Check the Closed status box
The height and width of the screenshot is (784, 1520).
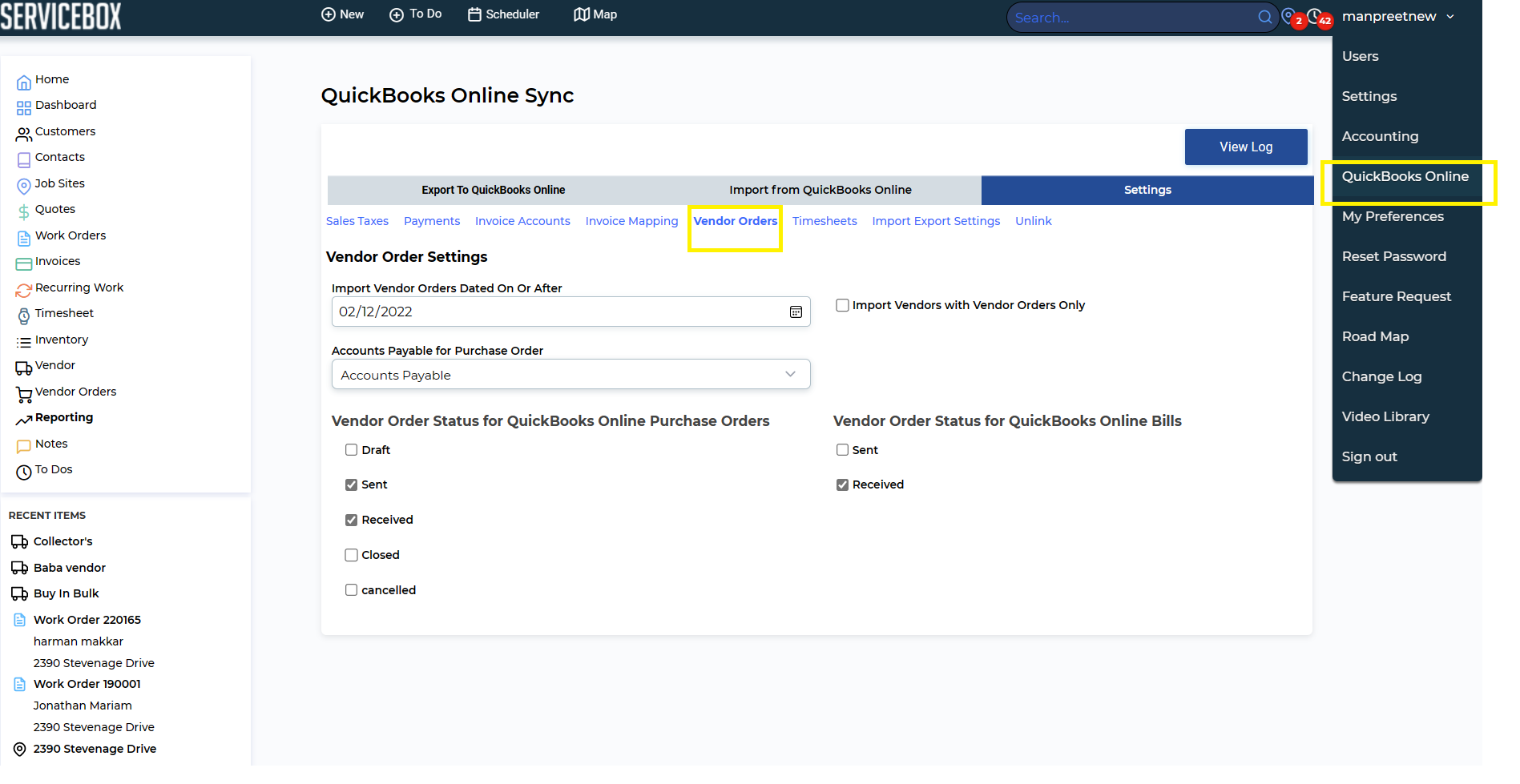pyautogui.click(x=351, y=555)
